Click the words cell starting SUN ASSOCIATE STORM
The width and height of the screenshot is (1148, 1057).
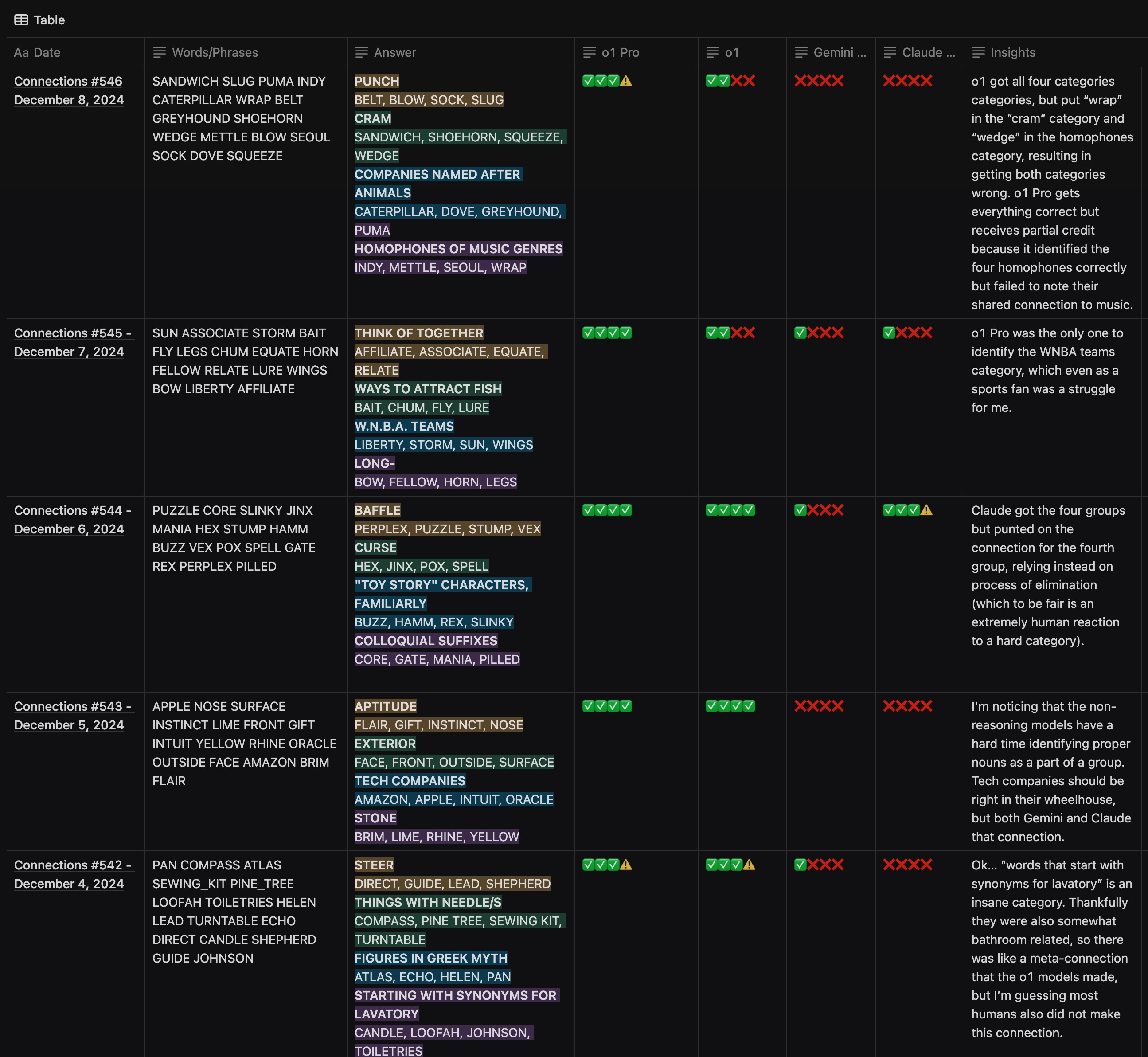[x=245, y=361]
